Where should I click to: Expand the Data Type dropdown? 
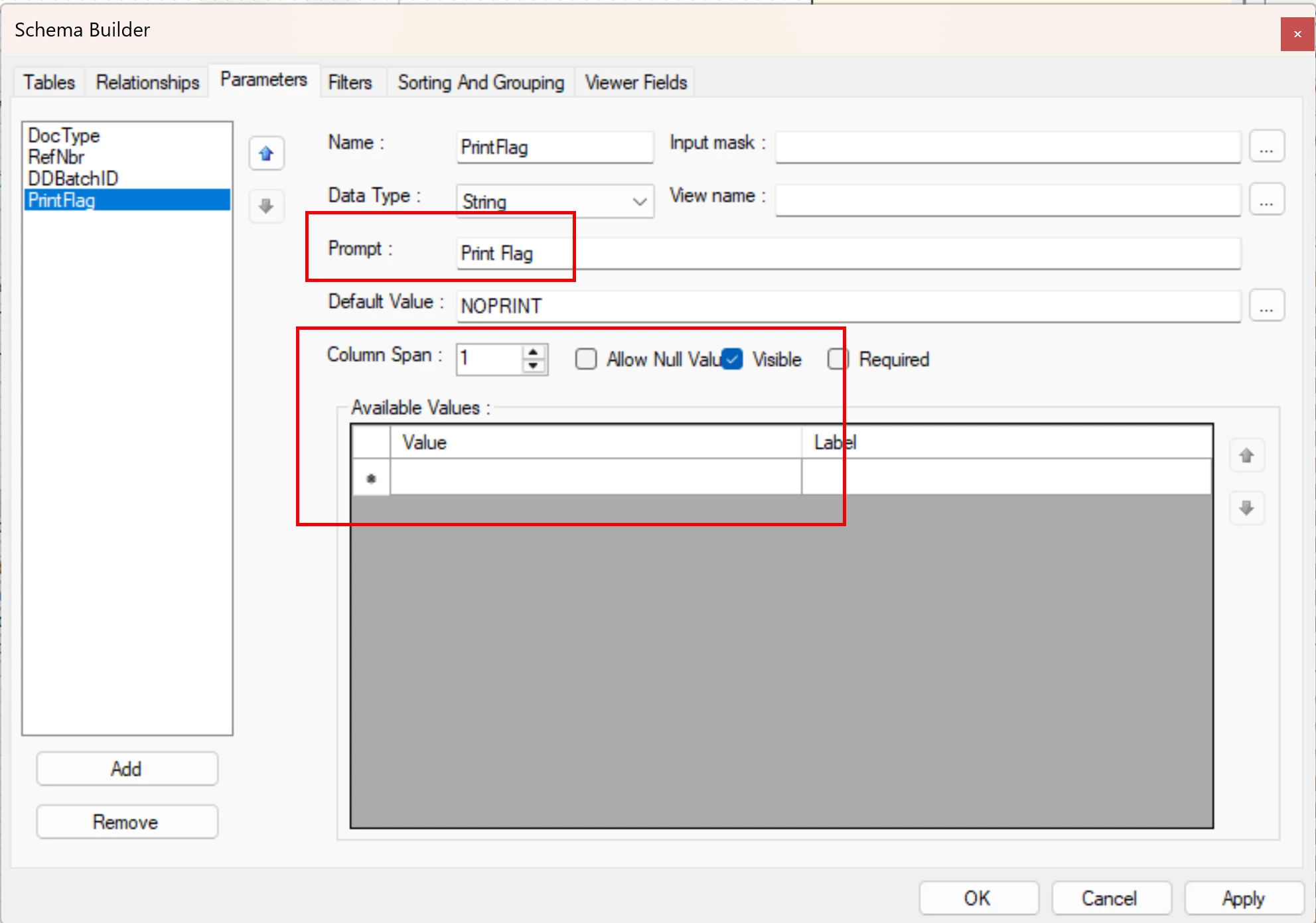point(639,201)
